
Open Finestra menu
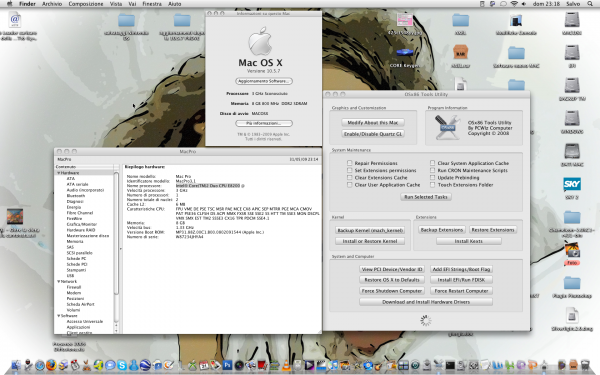click(152, 4)
